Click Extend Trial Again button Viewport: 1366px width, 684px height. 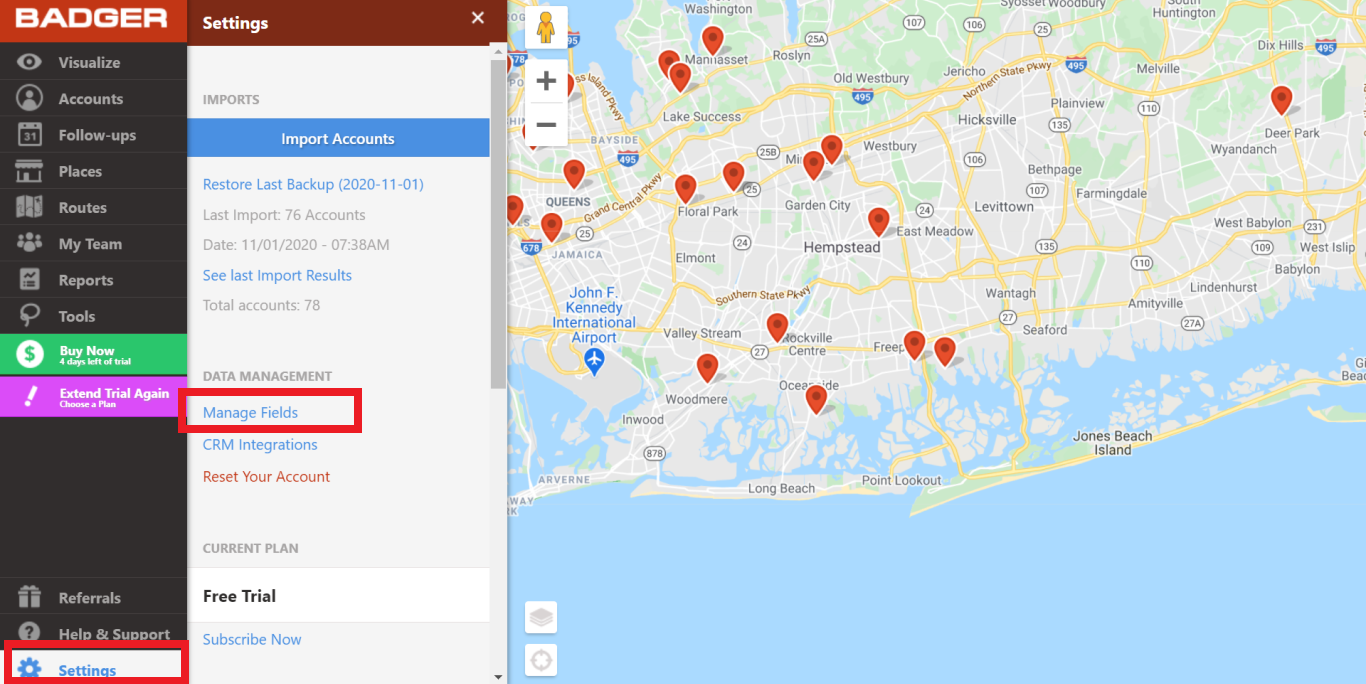pyautogui.click(x=93, y=396)
